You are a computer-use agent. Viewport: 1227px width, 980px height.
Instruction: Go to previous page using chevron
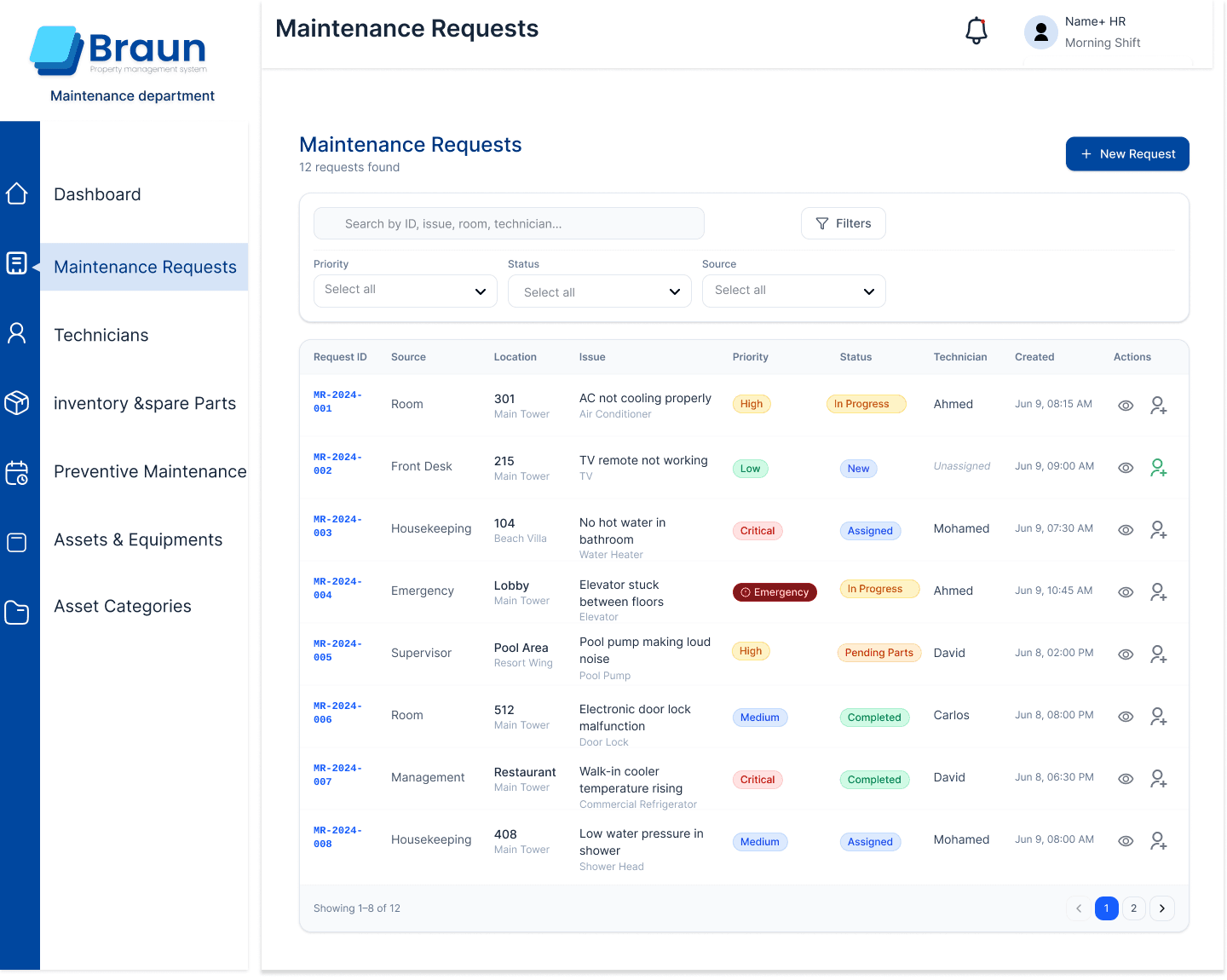1079,908
